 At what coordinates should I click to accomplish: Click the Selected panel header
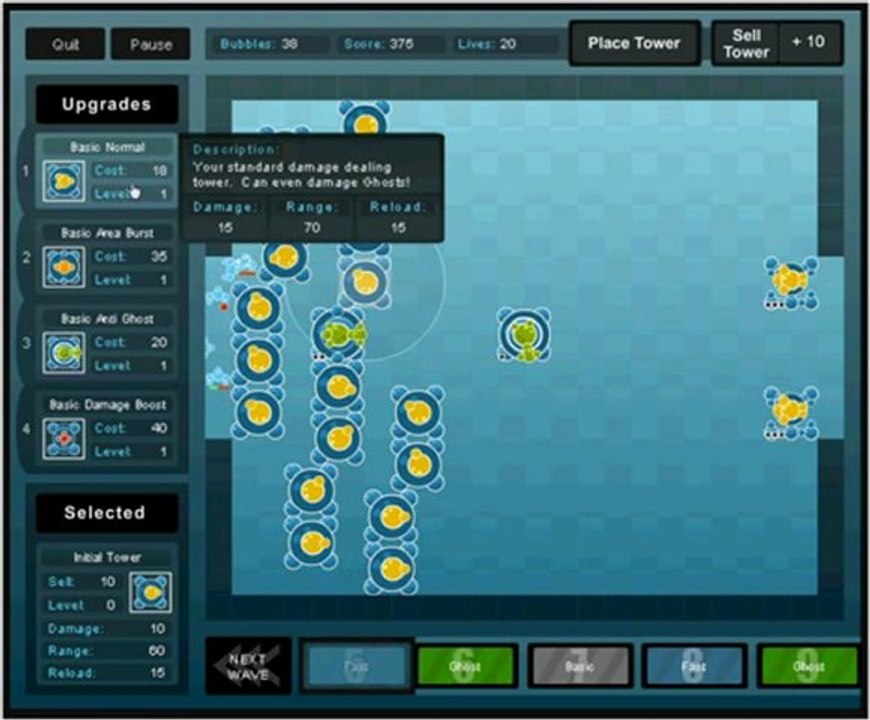point(107,513)
